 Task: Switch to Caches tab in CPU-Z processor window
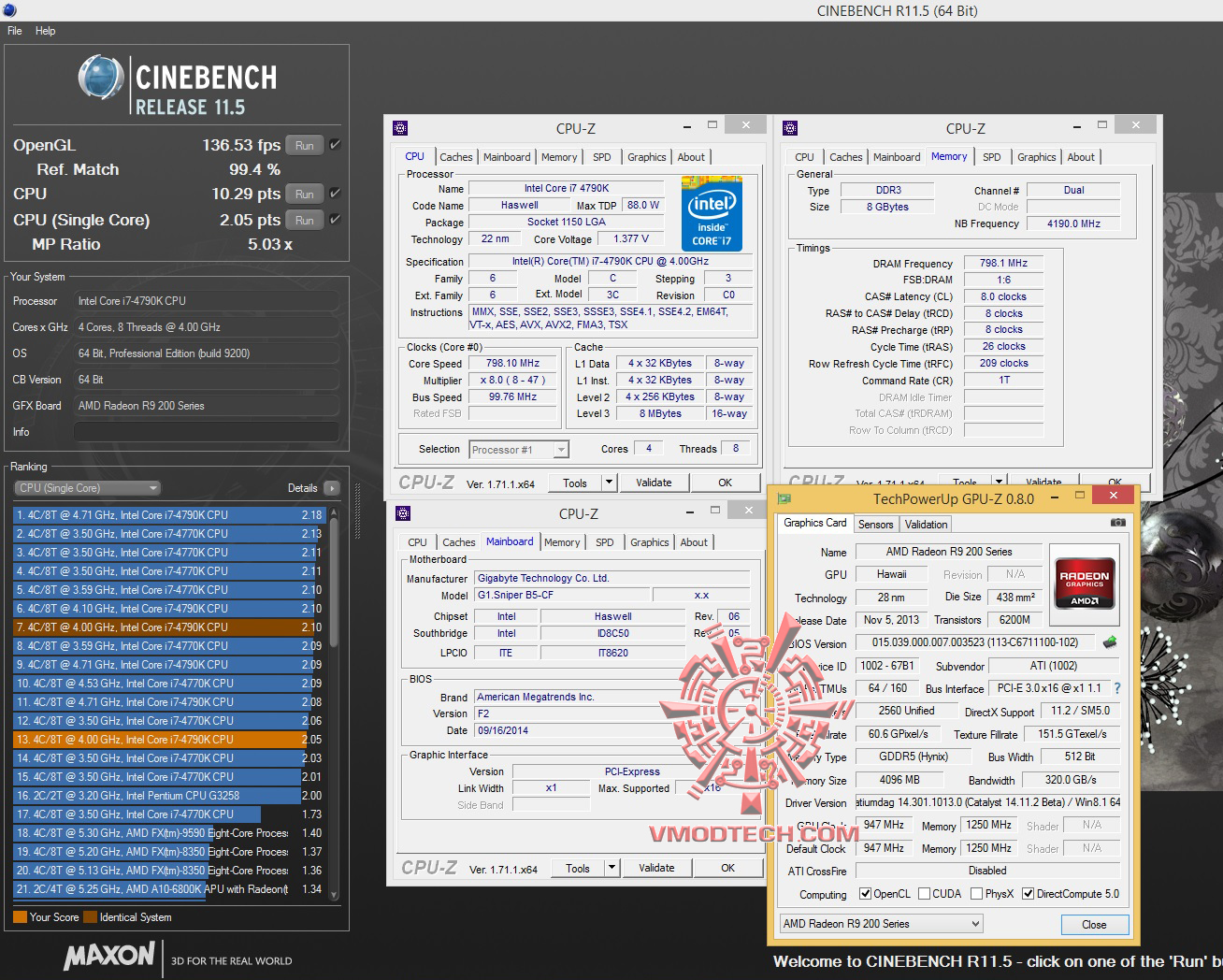point(456,157)
